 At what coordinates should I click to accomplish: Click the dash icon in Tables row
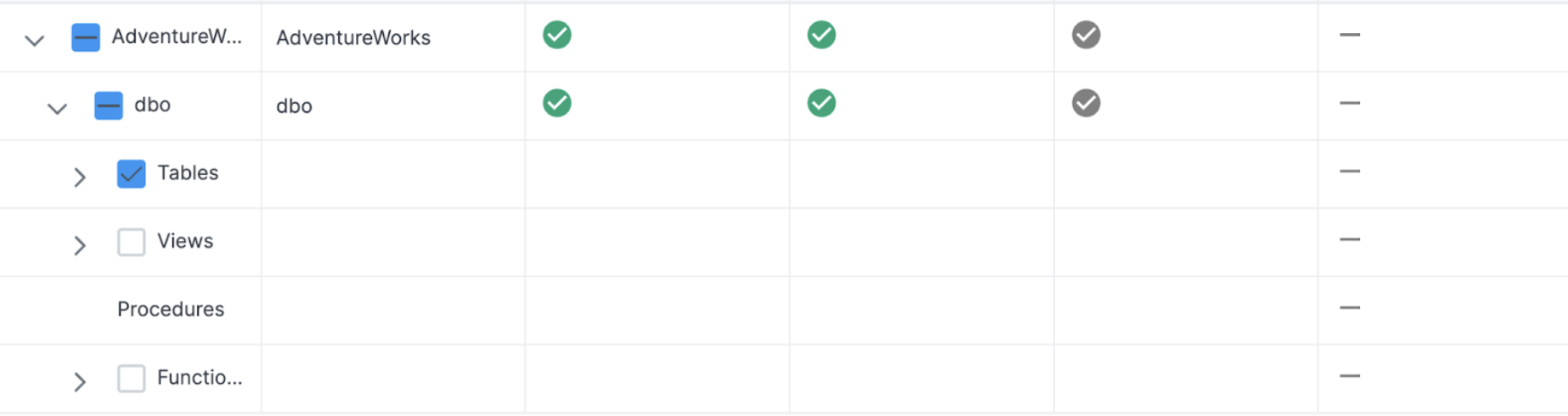(x=1349, y=171)
